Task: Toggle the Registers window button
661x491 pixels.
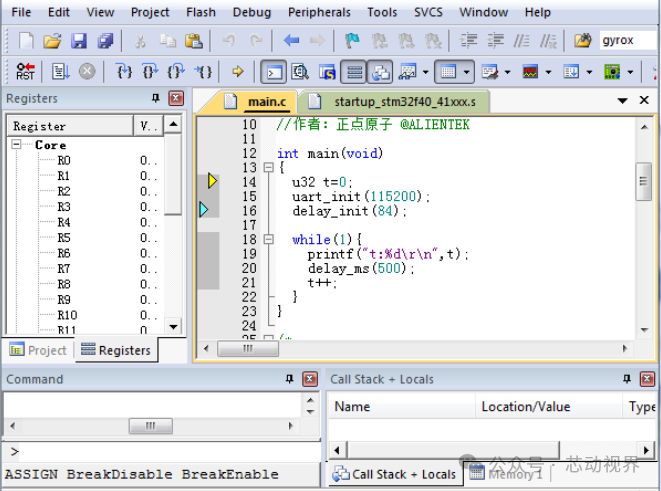Action: click(354, 72)
